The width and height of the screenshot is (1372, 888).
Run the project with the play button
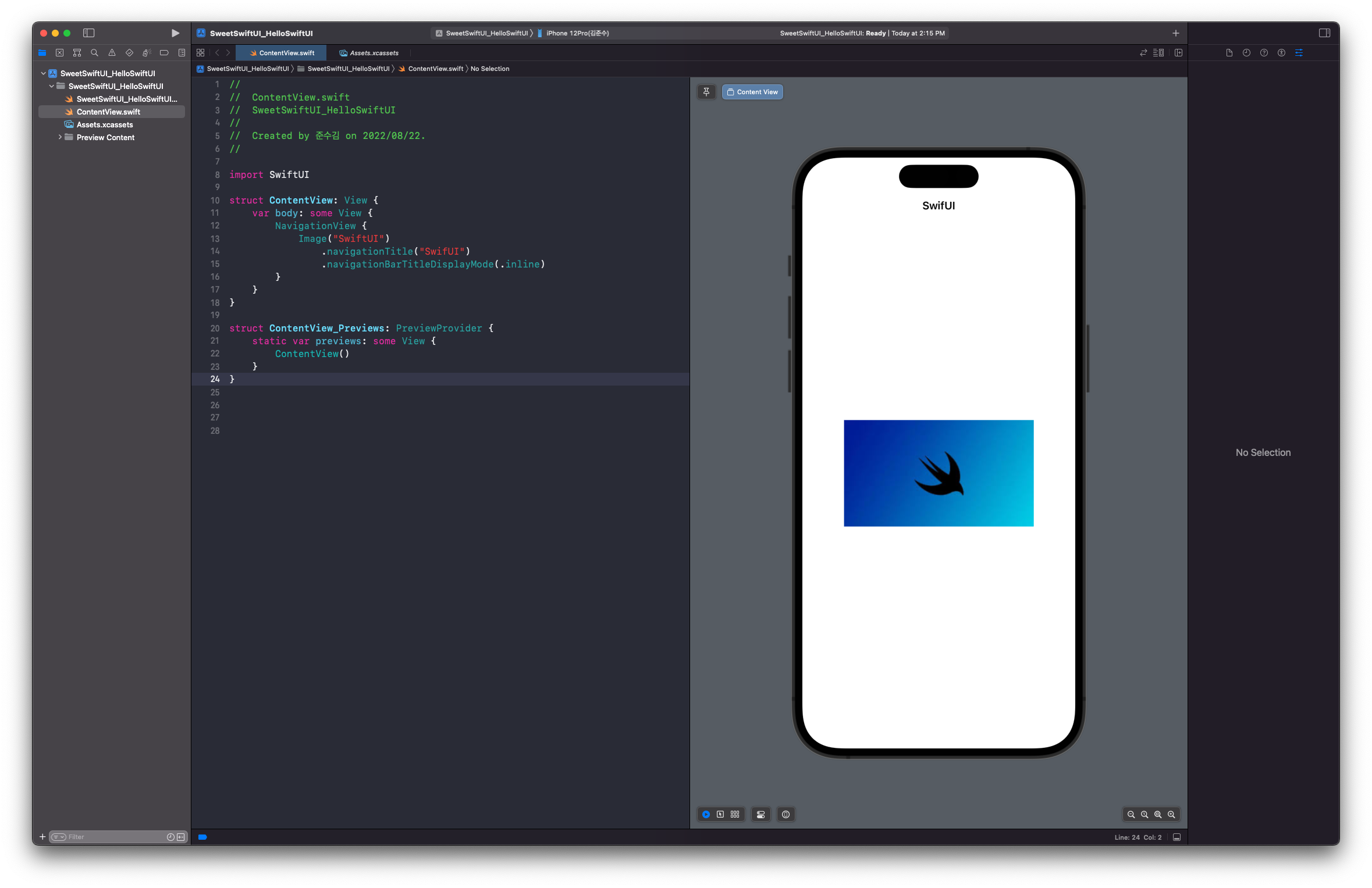pos(175,33)
